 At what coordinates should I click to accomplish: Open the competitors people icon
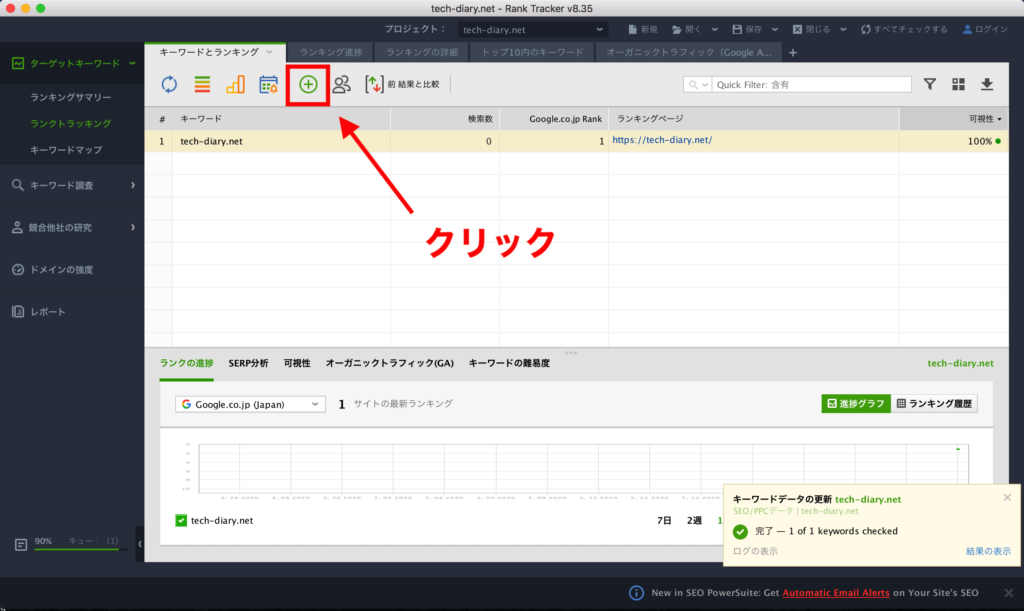[342, 84]
